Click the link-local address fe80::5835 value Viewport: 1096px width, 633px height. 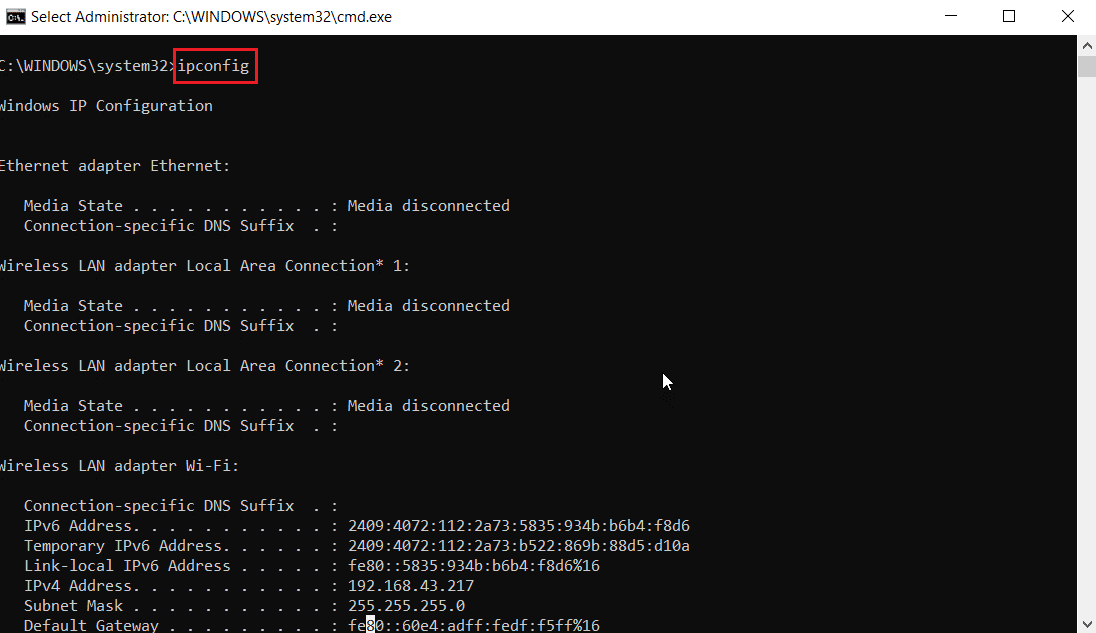click(x=474, y=565)
